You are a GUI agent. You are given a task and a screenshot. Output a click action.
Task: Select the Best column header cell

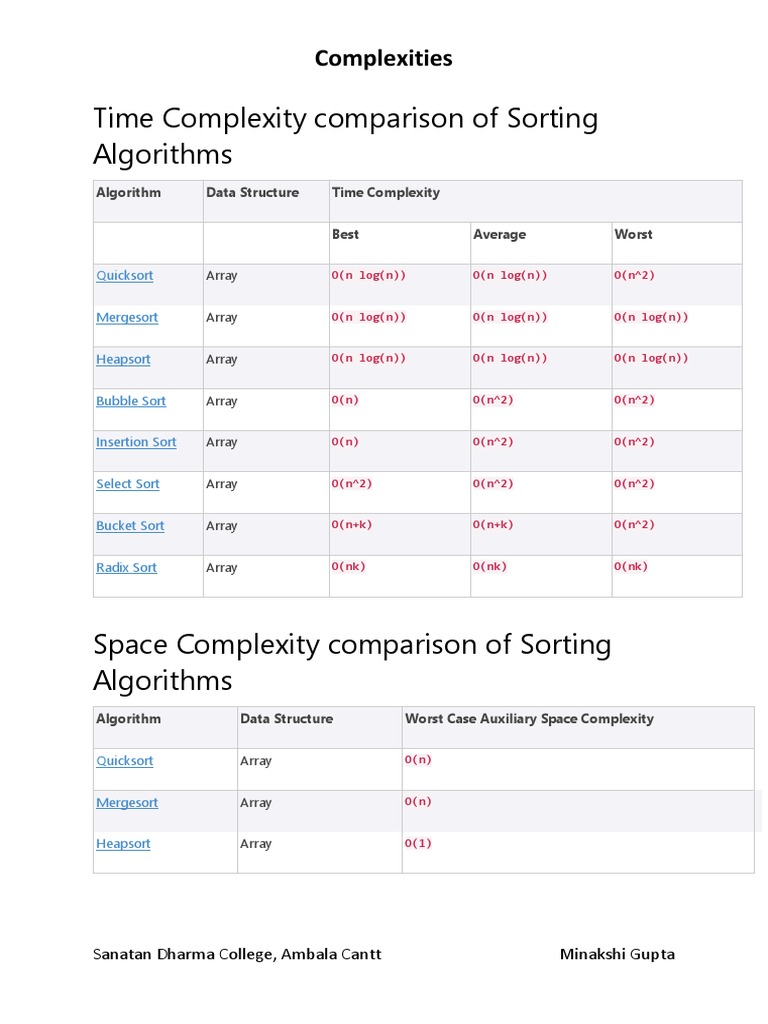pos(346,235)
